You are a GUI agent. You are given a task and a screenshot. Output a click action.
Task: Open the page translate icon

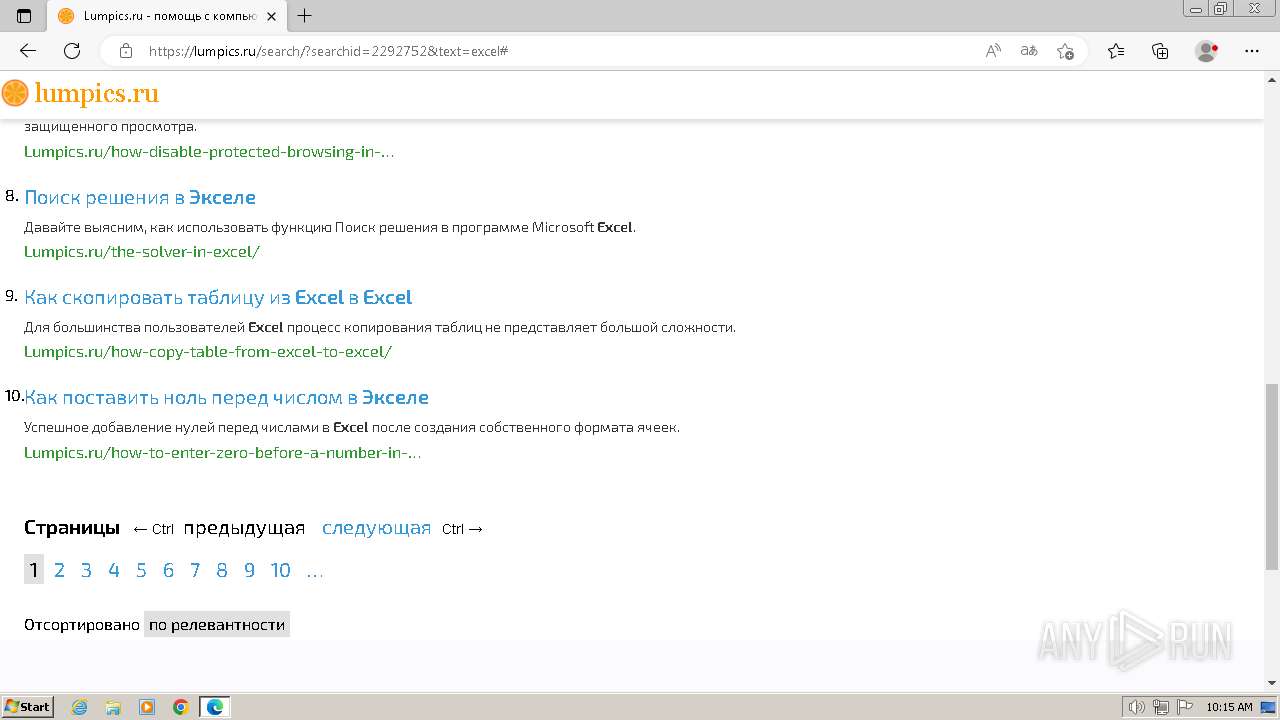point(1029,51)
